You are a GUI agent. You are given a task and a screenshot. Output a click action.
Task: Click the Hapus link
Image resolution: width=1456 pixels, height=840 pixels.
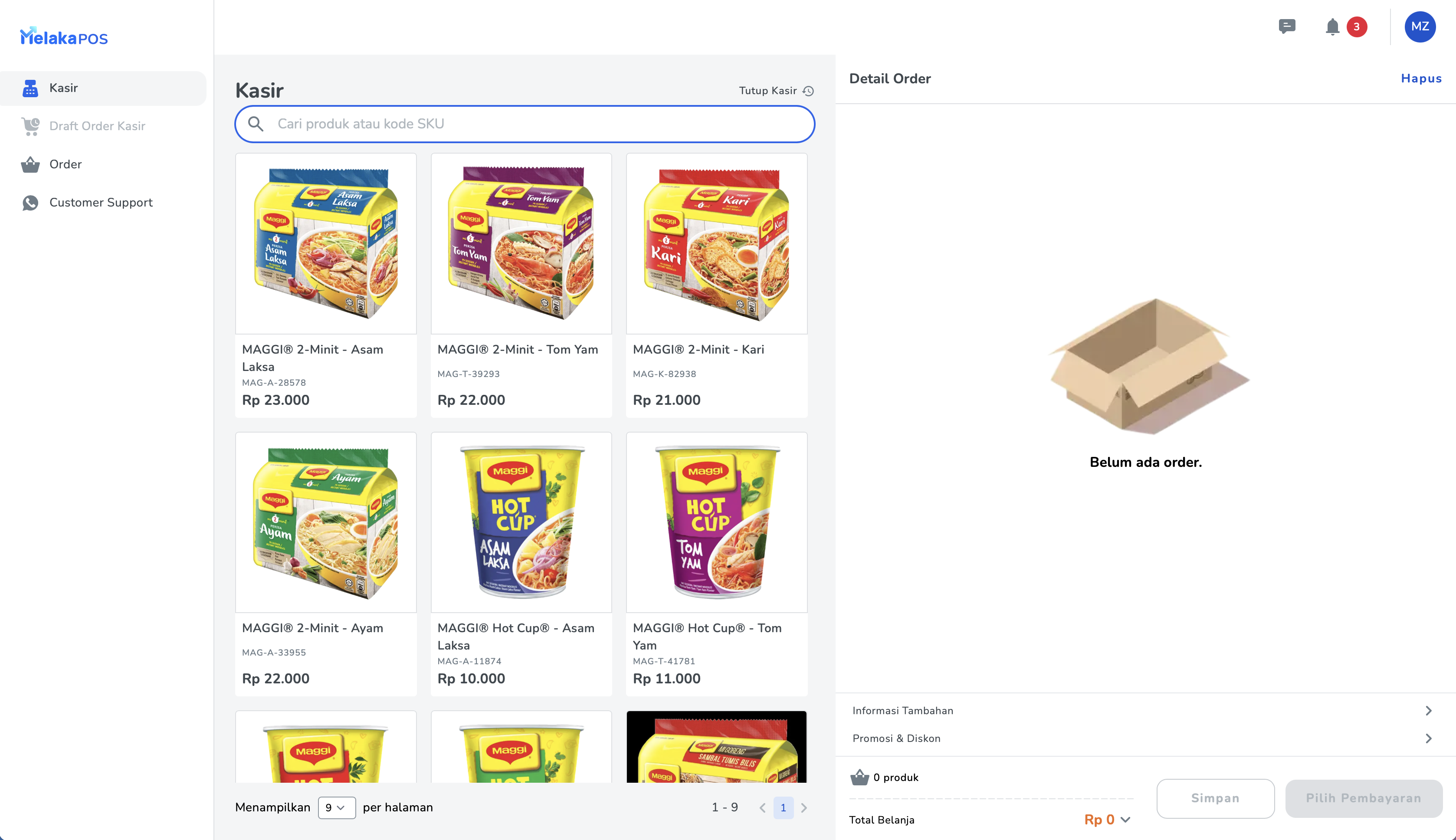[1421, 79]
